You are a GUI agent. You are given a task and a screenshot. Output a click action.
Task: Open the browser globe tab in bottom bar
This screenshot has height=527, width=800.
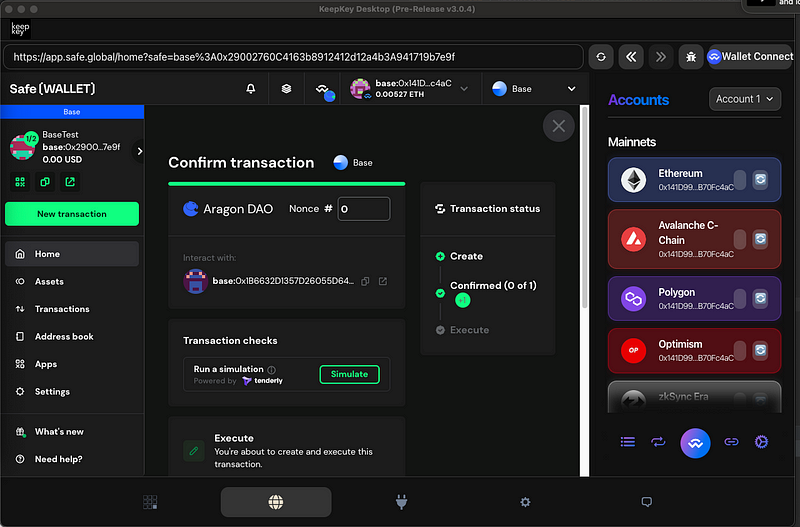pos(275,502)
